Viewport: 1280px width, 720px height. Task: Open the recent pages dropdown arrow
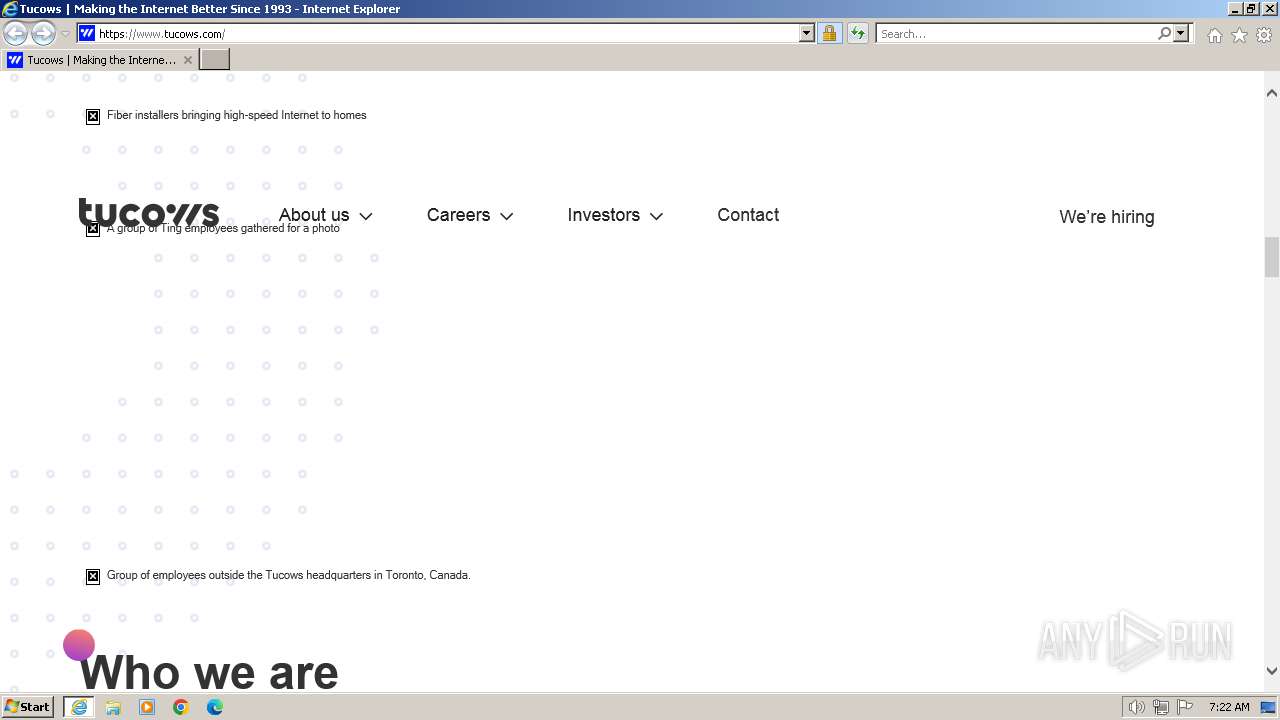[x=66, y=34]
